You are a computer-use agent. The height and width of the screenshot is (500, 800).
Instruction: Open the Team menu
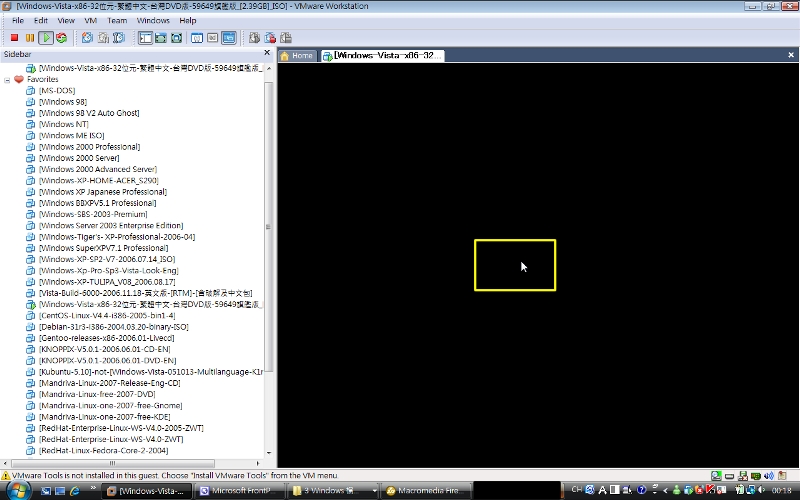117,20
